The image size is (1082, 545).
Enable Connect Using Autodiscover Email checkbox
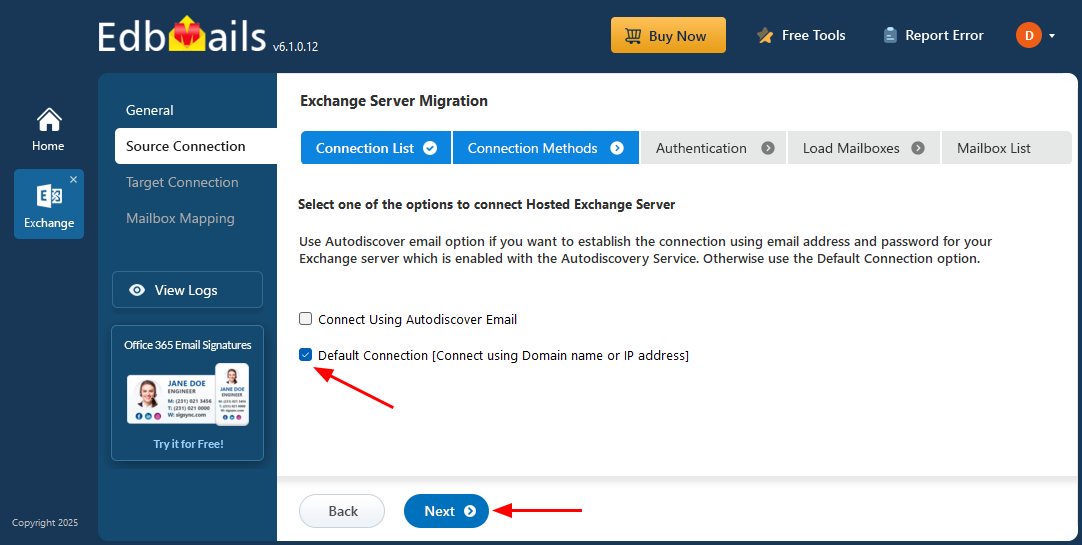tap(306, 319)
